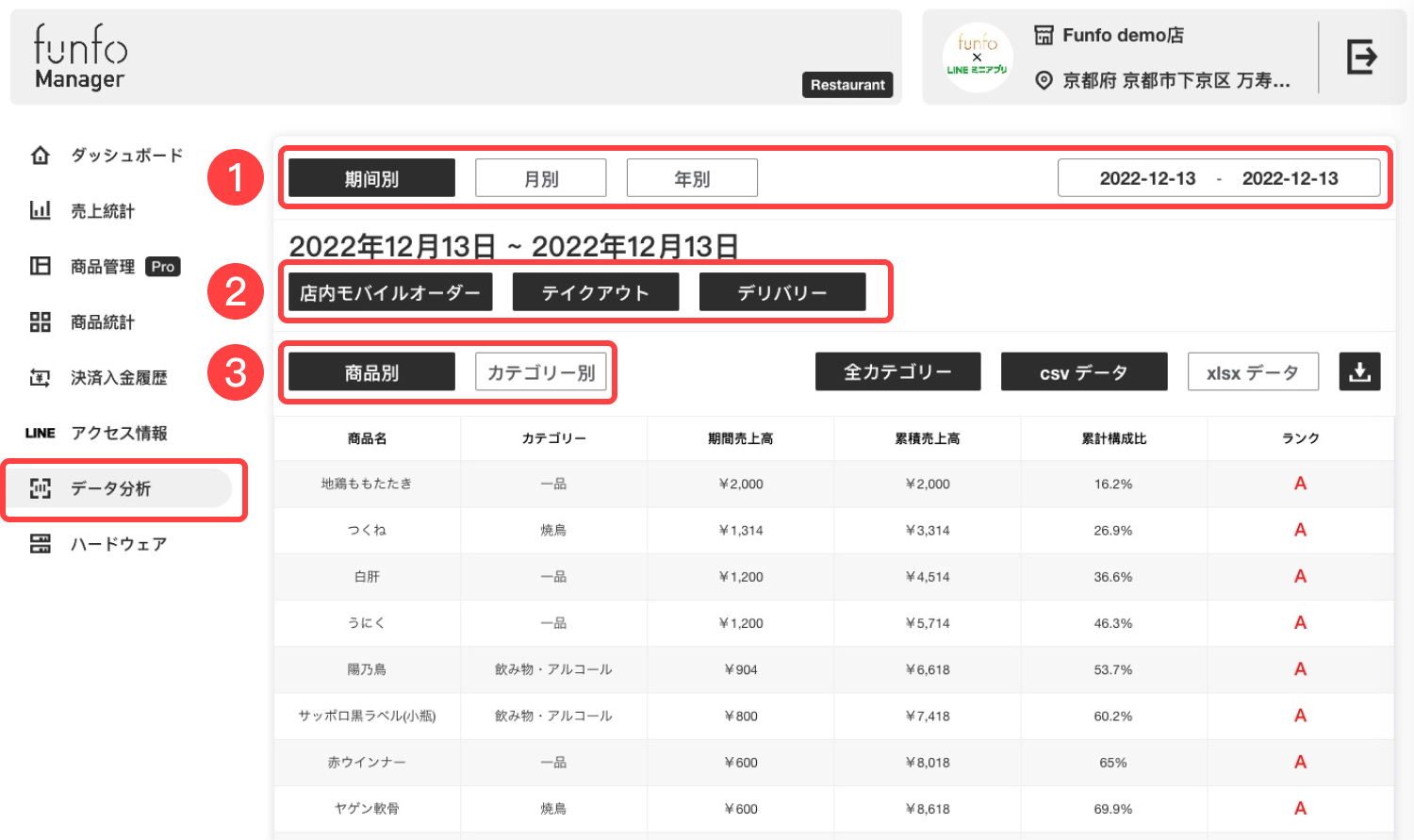Image resolution: width=1414 pixels, height=840 pixels.
Task: Click the sales statistics bar chart icon
Action: pos(40,210)
